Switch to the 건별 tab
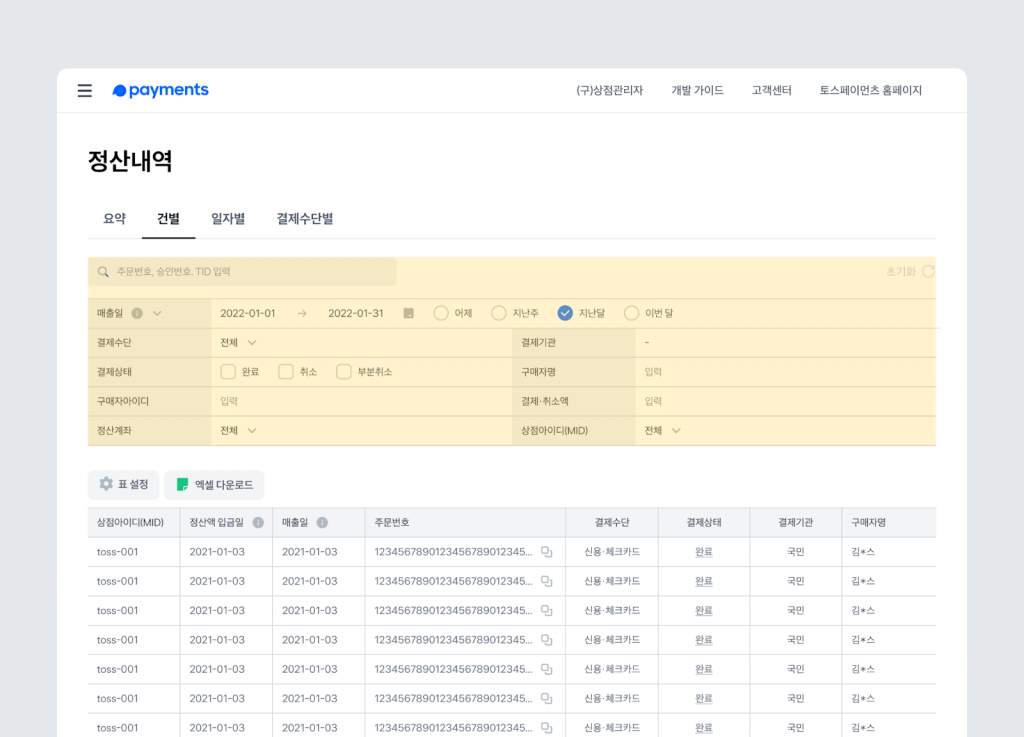The height and width of the screenshot is (737, 1024). (x=168, y=219)
